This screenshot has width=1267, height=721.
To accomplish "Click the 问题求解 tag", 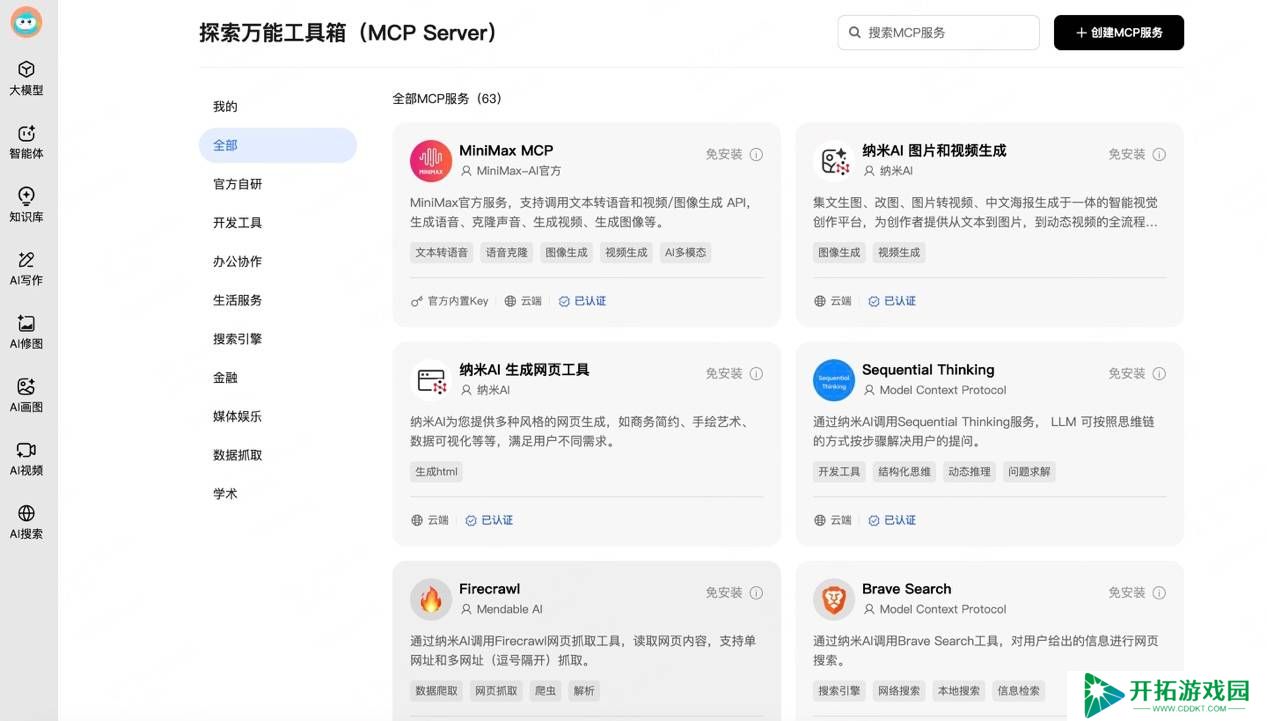I will (1029, 472).
